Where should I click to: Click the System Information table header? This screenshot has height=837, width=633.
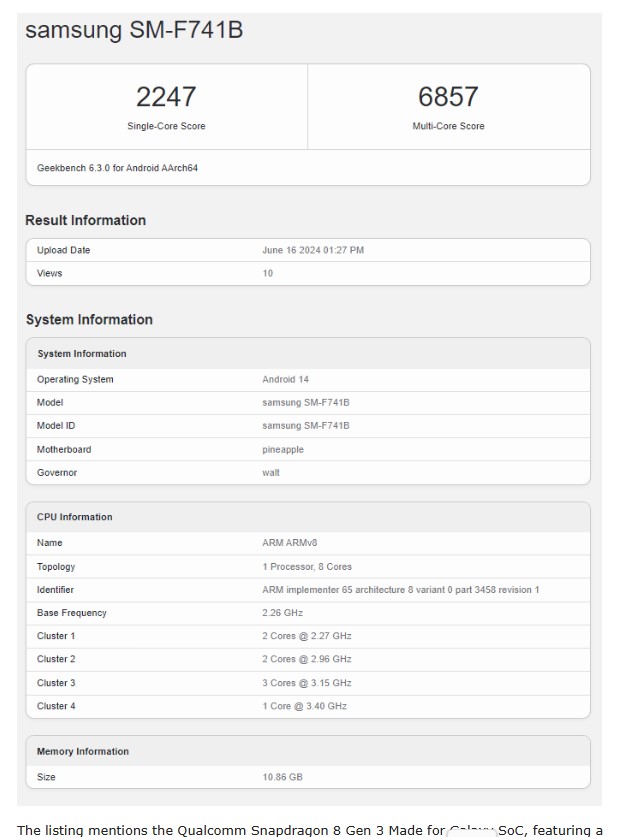click(x=82, y=353)
